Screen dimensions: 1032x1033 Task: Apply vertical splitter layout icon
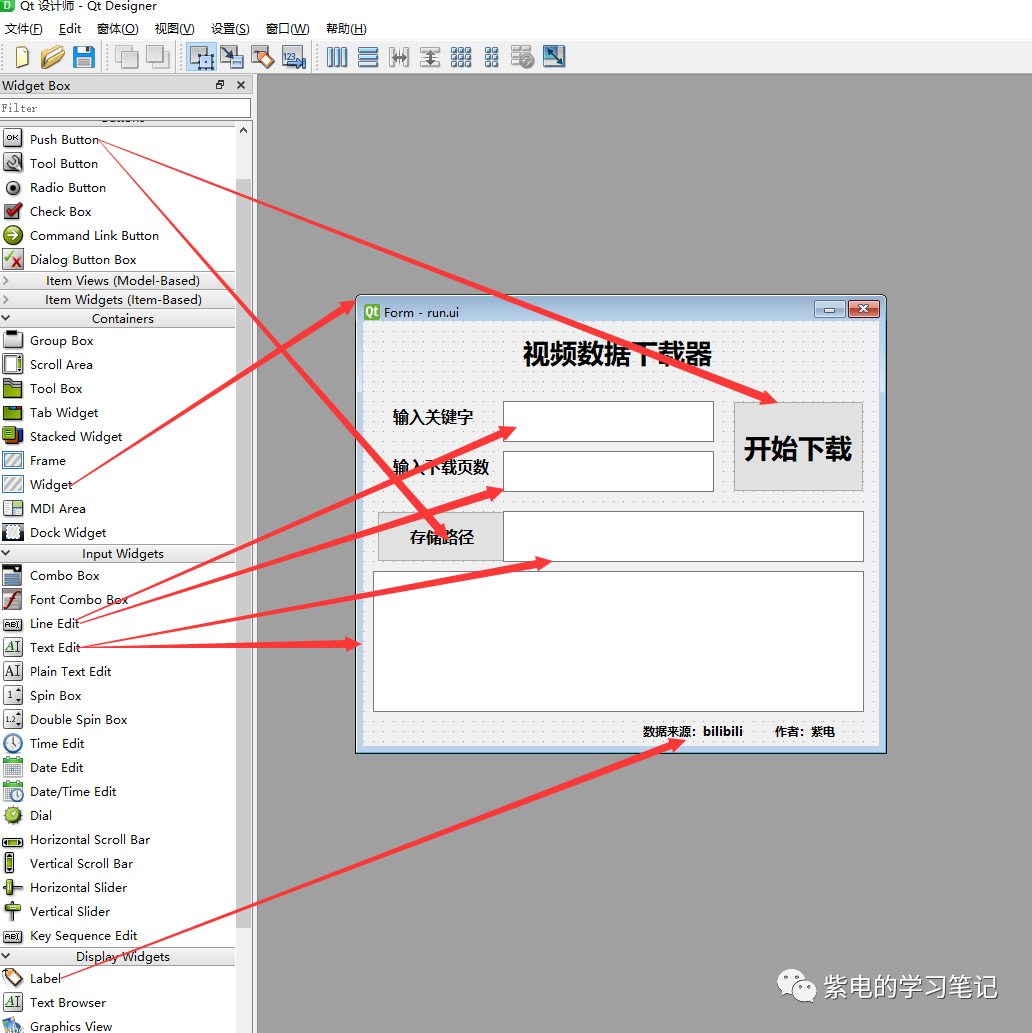pos(430,57)
